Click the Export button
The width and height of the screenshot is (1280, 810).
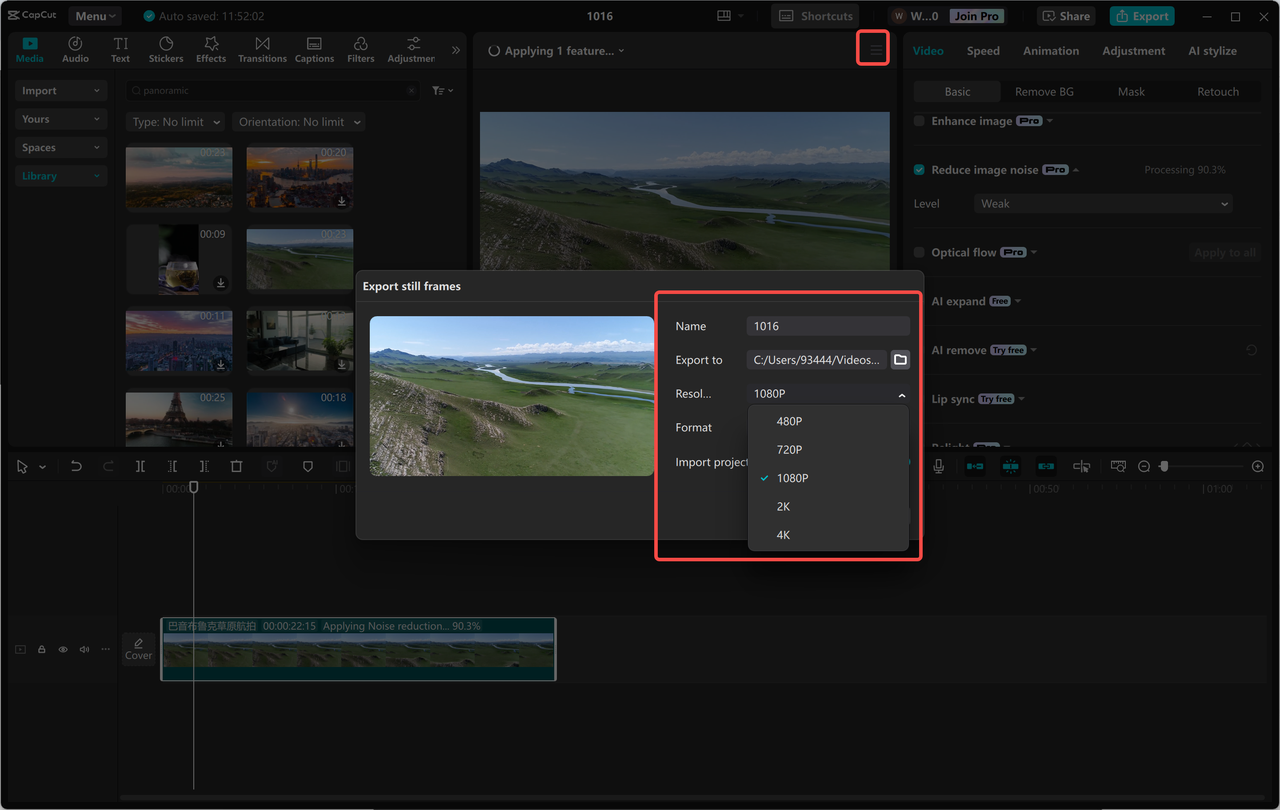click(x=1142, y=15)
